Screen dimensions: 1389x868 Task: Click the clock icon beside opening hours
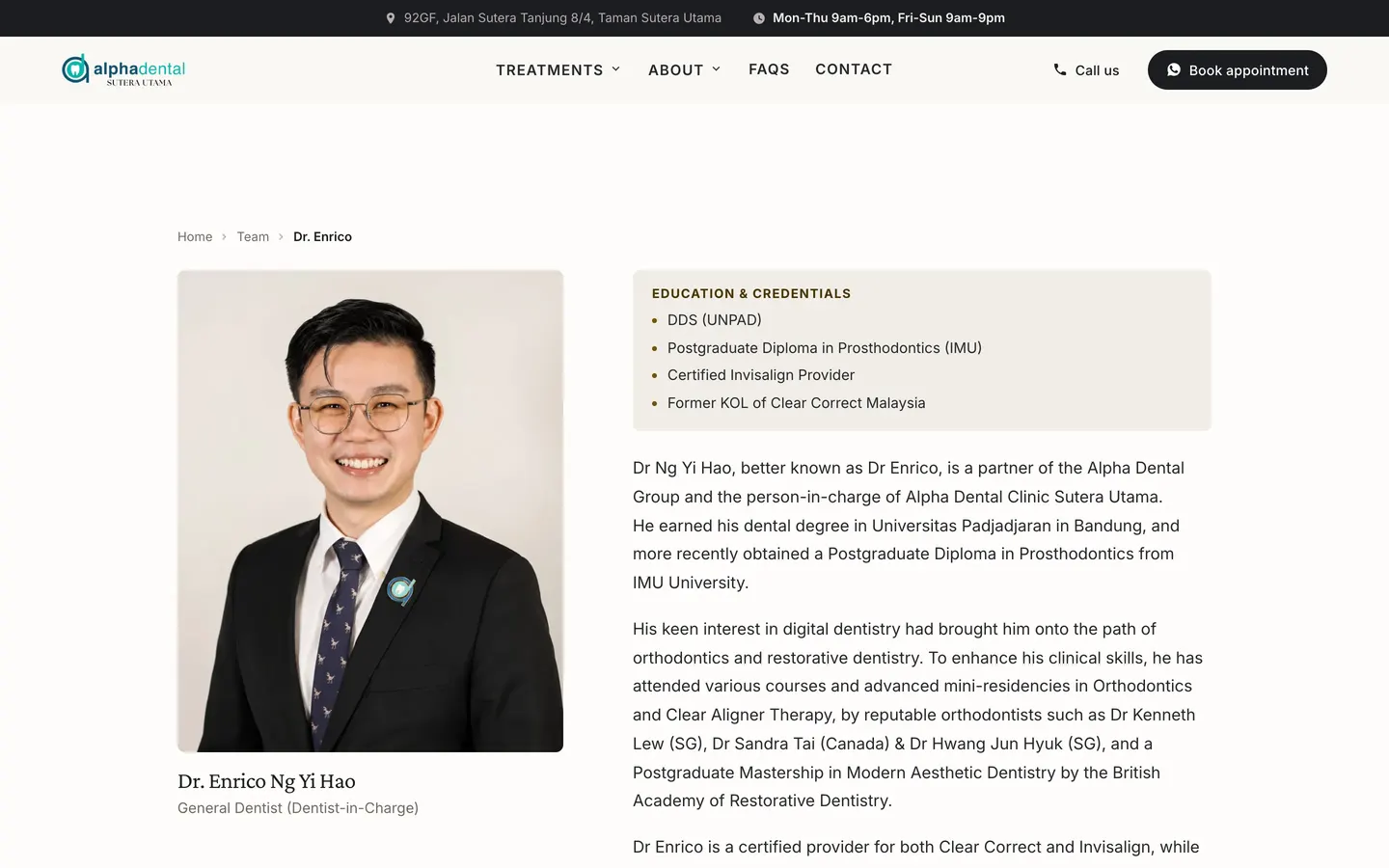click(x=759, y=18)
